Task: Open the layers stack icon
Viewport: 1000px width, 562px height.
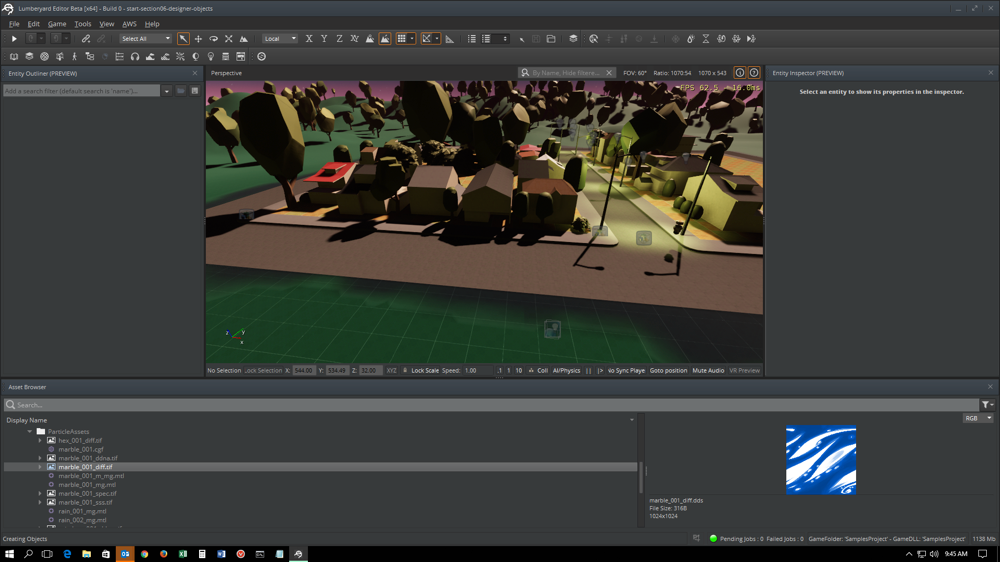Action: click(573, 39)
